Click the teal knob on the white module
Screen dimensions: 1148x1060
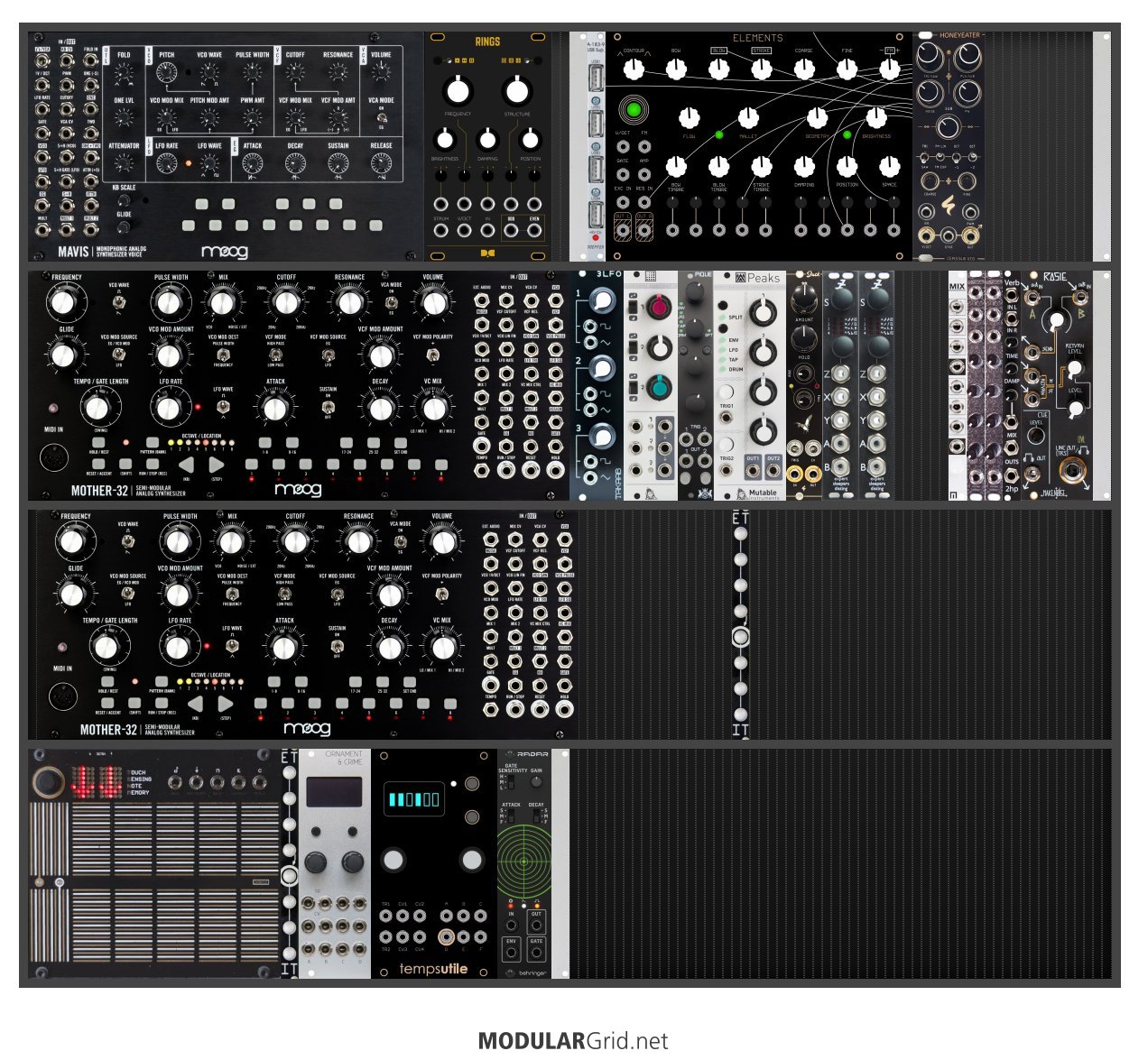tap(661, 387)
